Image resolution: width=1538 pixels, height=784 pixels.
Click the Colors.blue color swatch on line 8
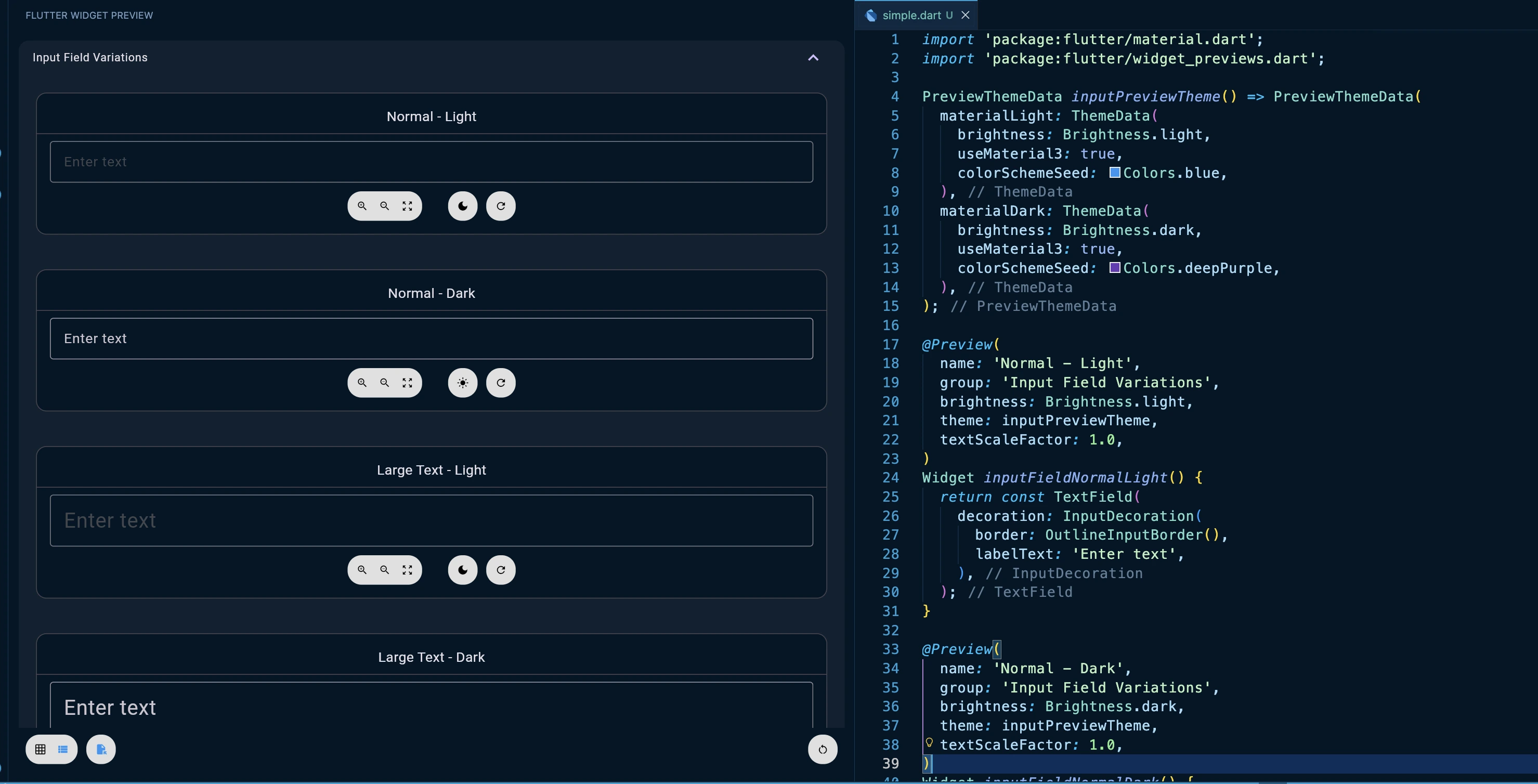1114,173
